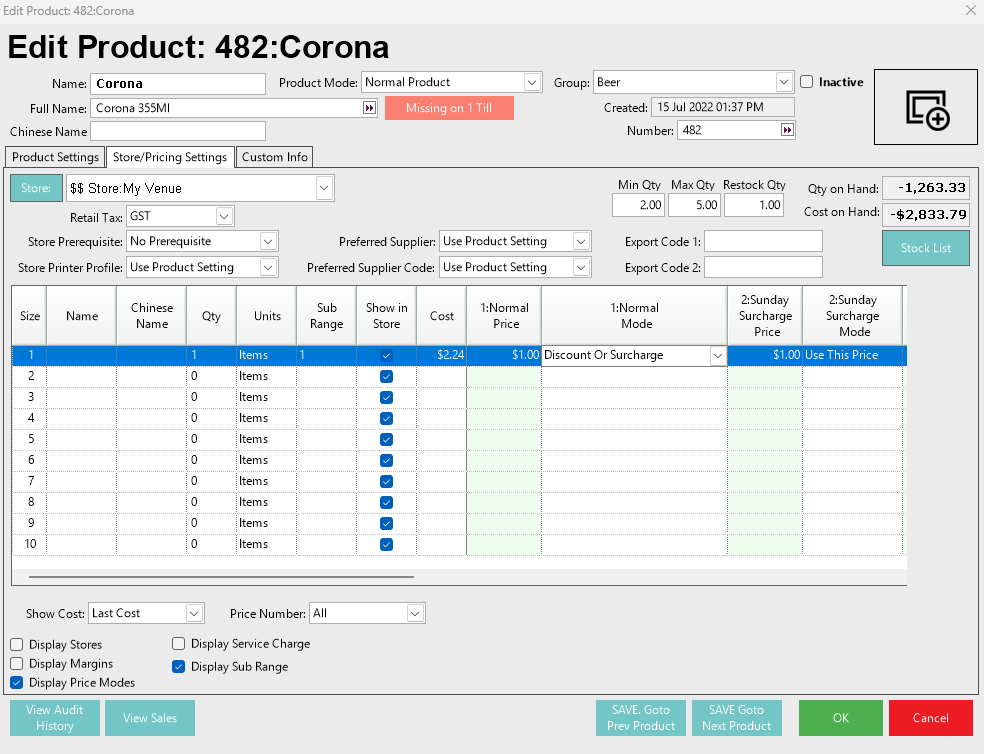Enable the Display Stores checkbox
984x754 pixels.
[x=17, y=645]
